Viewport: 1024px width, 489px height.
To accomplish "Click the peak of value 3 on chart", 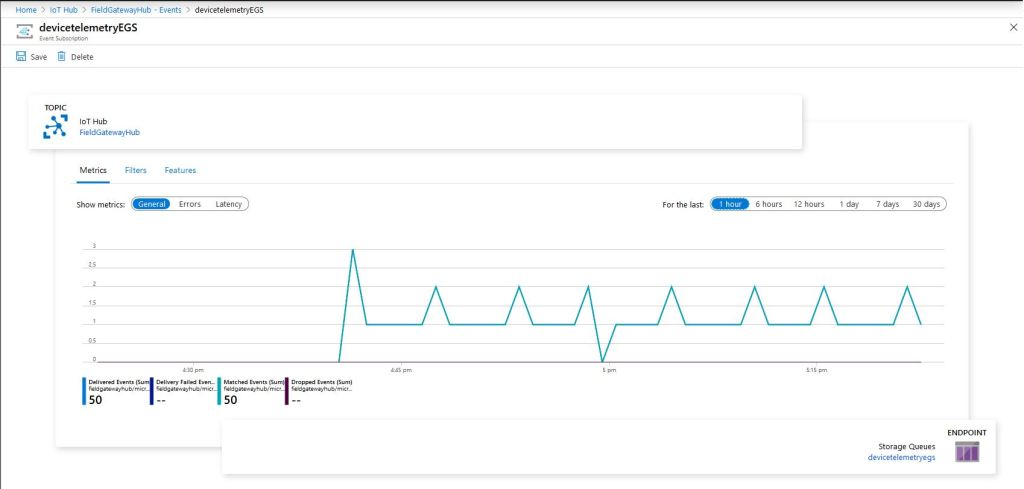I will click(352, 250).
